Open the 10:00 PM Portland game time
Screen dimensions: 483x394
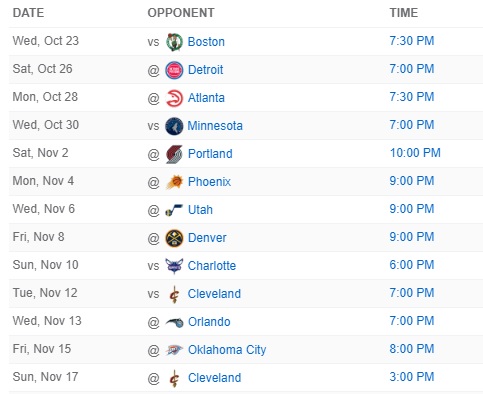pyautogui.click(x=415, y=153)
